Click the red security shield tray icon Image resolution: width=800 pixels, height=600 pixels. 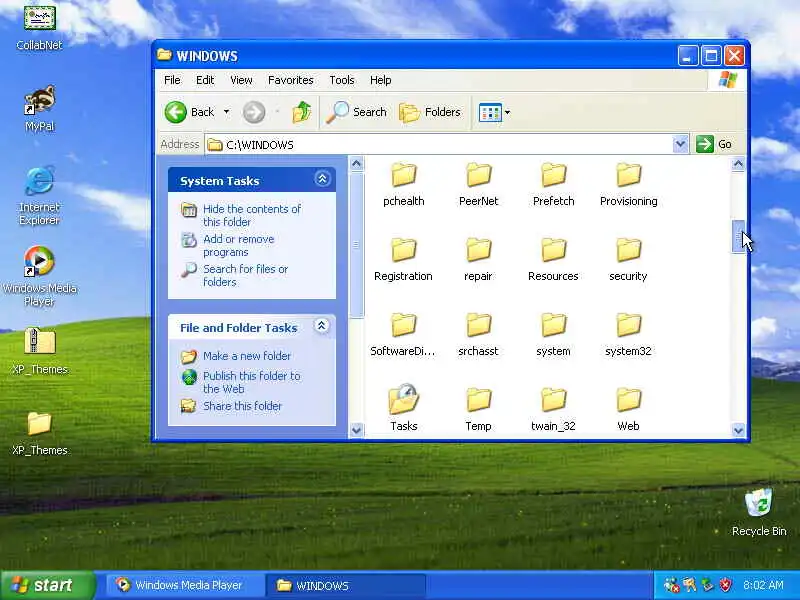click(x=725, y=585)
